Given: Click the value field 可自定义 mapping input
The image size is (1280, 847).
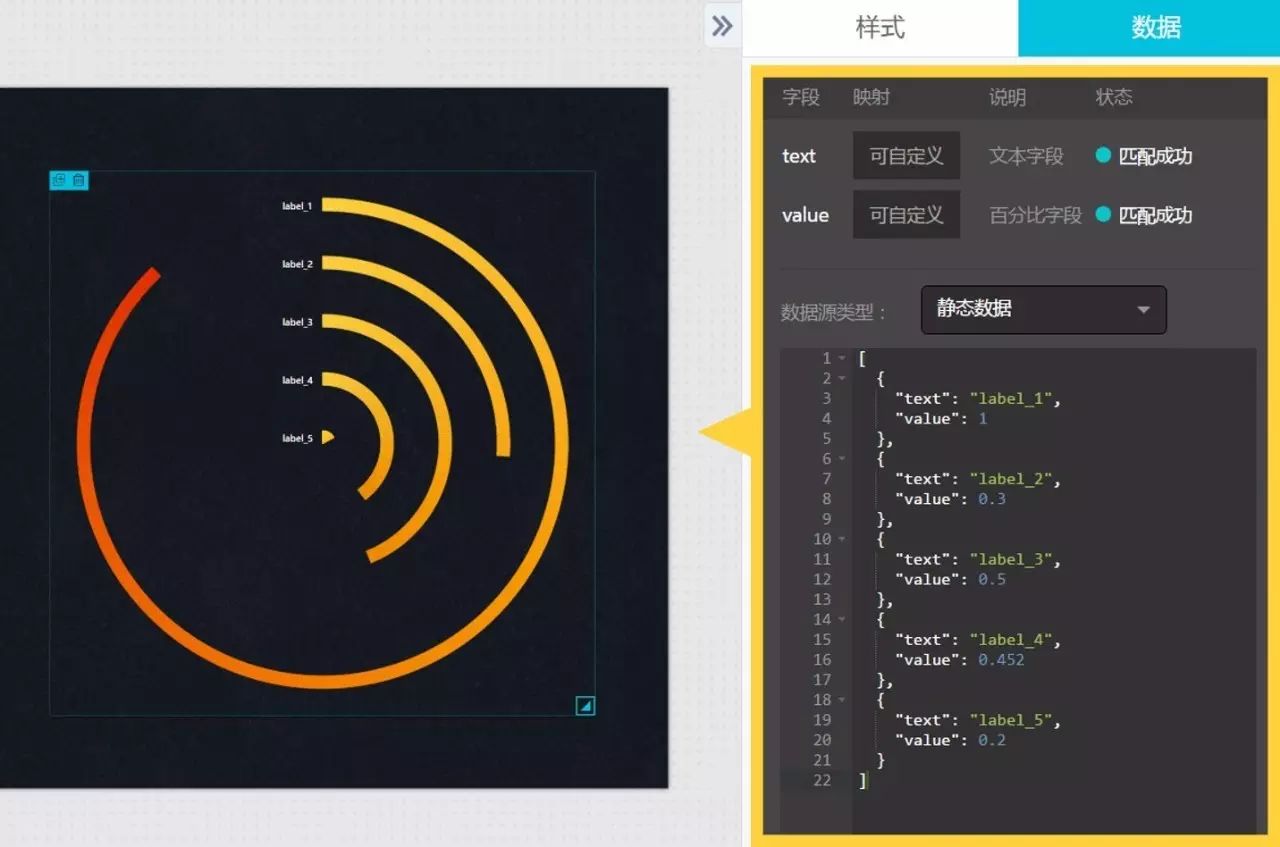Looking at the screenshot, I should [x=906, y=214].
